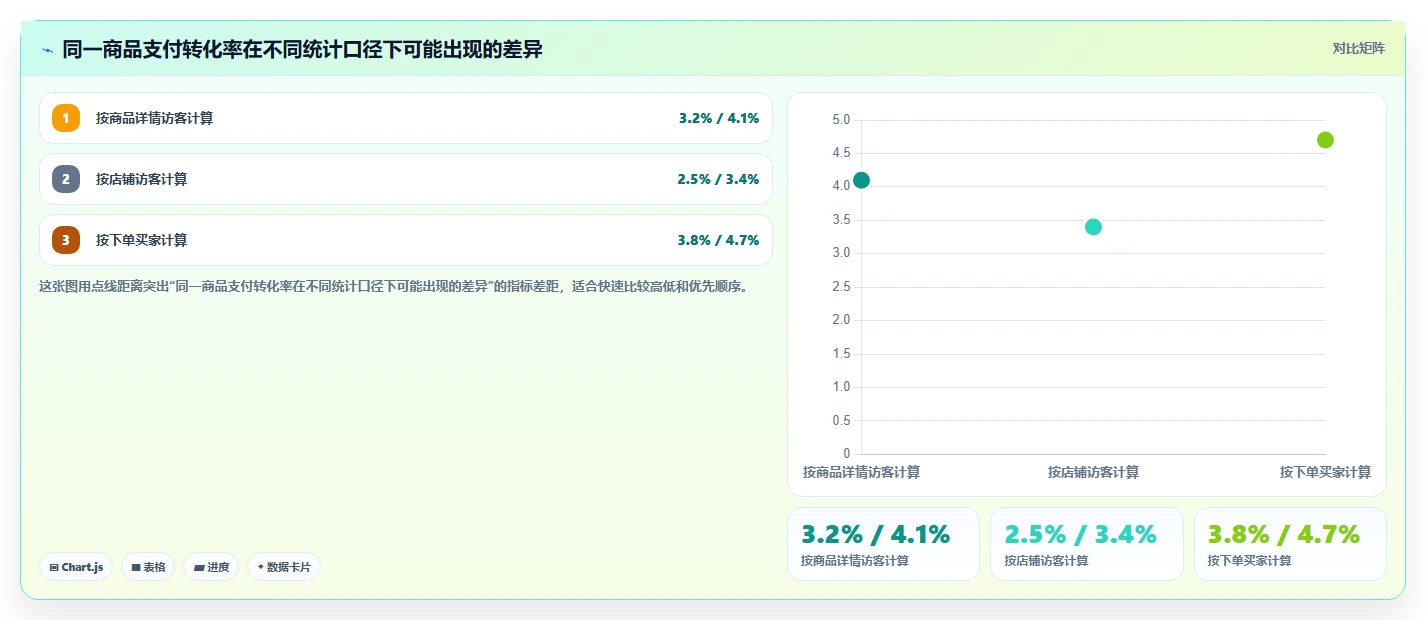Click the dark teal chart point at 4.1
The height and width of the screenshot is (620, 1426).
(x=861, y=180)
